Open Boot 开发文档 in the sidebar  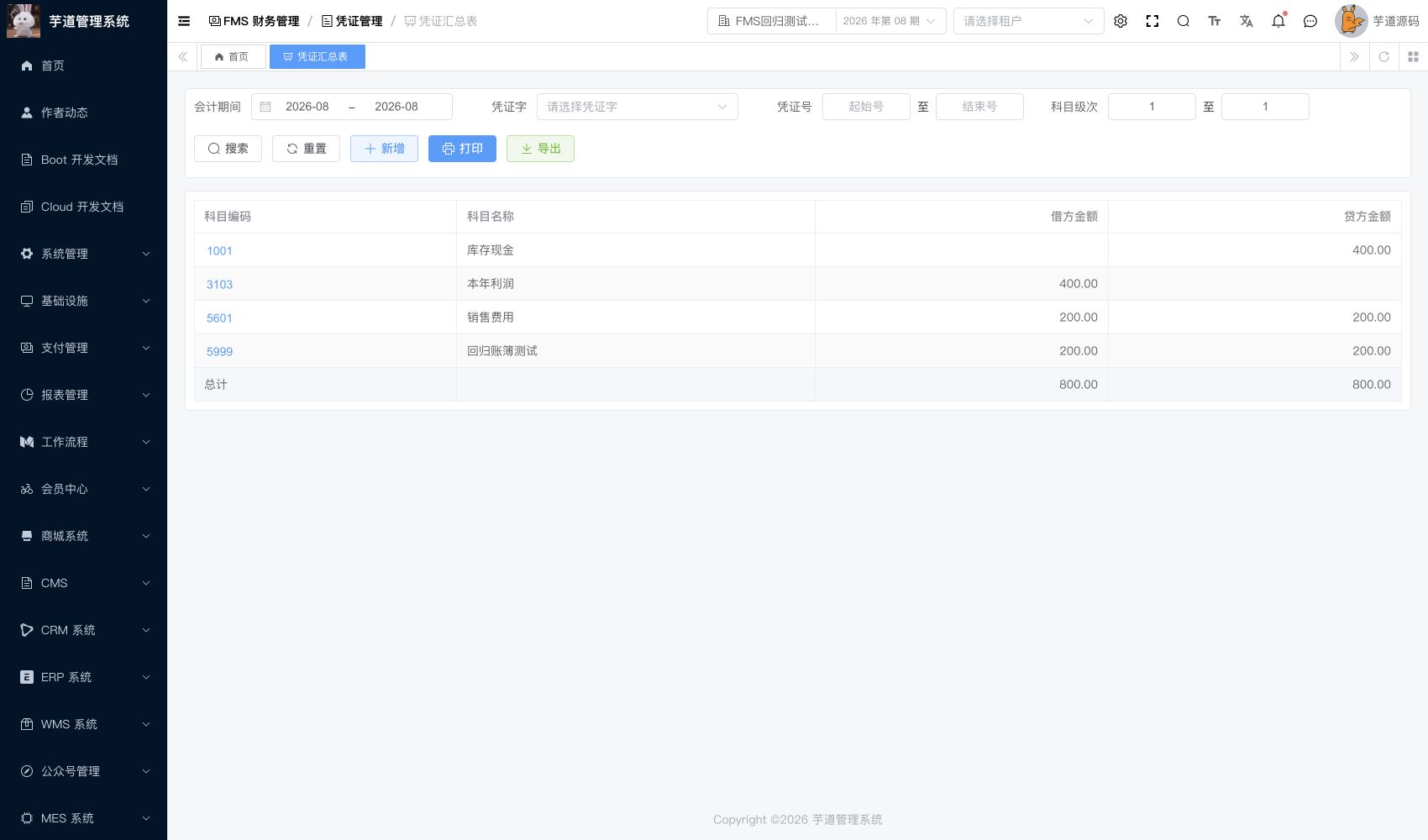[83, 160]
